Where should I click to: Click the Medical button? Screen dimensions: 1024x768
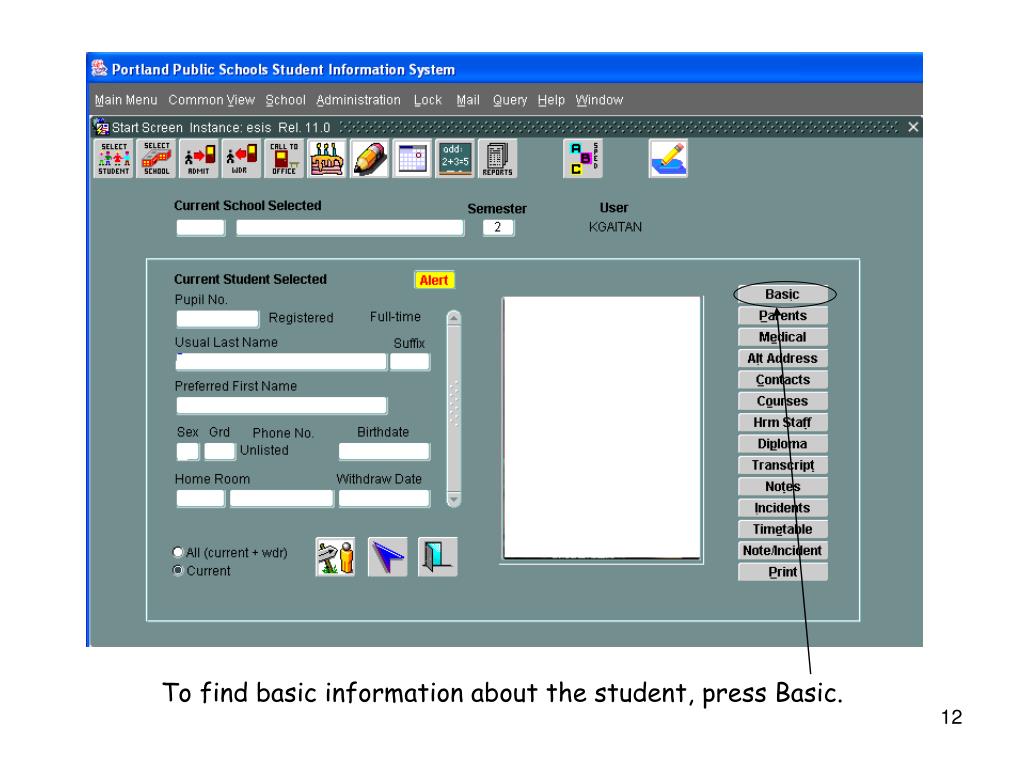(782, 337)
